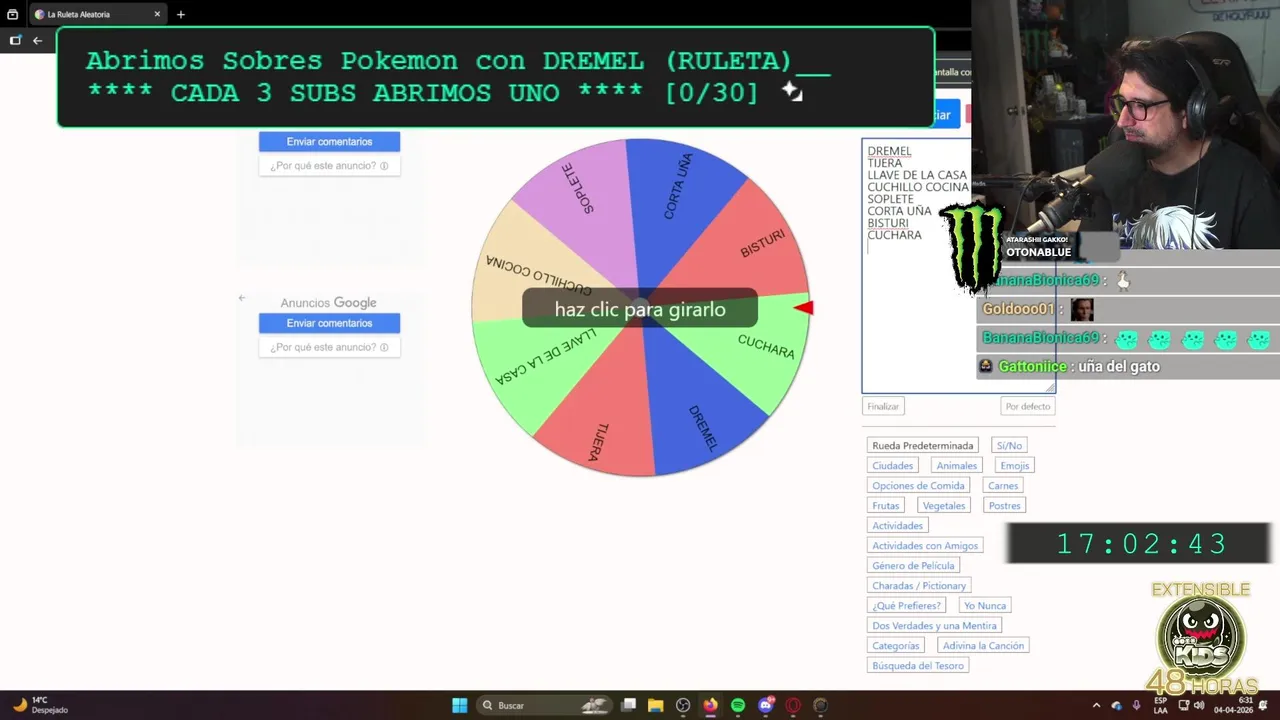Show hidden system tray icons

point(1096,705)
